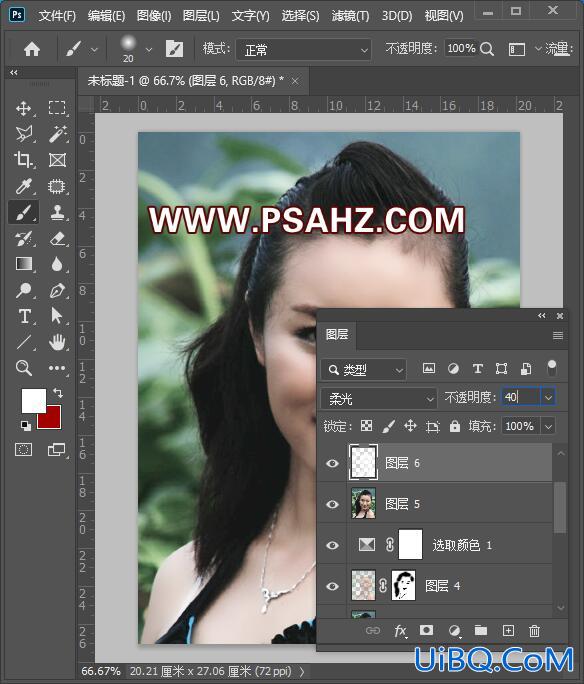The height and width of the screenshot is (684, 584).
Task: Select the Blur tool
Action: [x=57, y=264]
